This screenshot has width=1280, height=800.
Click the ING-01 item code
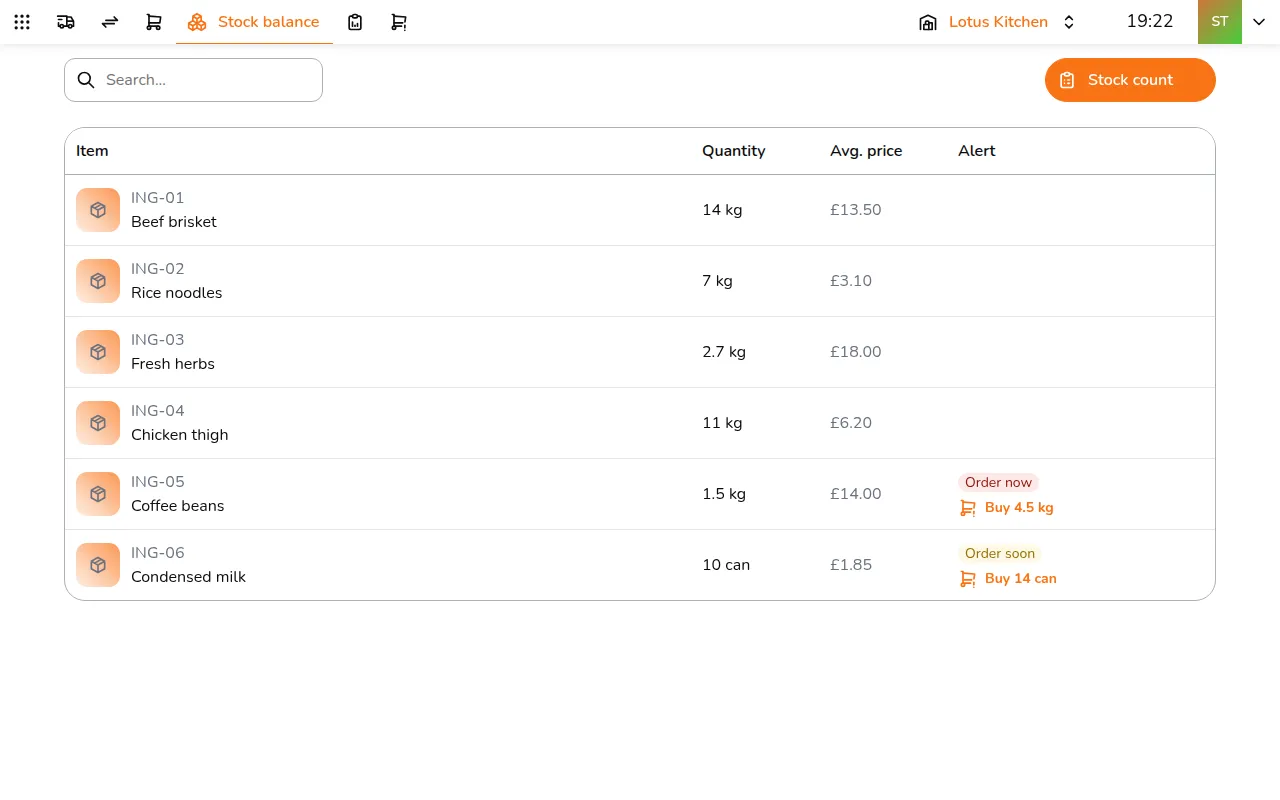[158, 198]
